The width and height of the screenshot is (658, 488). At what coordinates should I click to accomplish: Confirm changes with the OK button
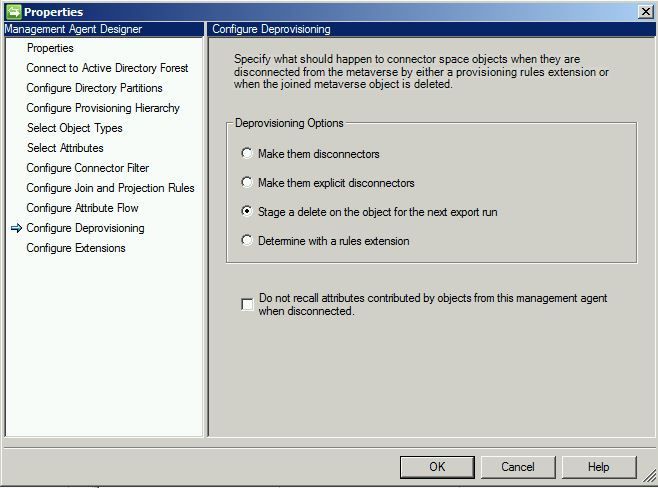coord(437,467)
